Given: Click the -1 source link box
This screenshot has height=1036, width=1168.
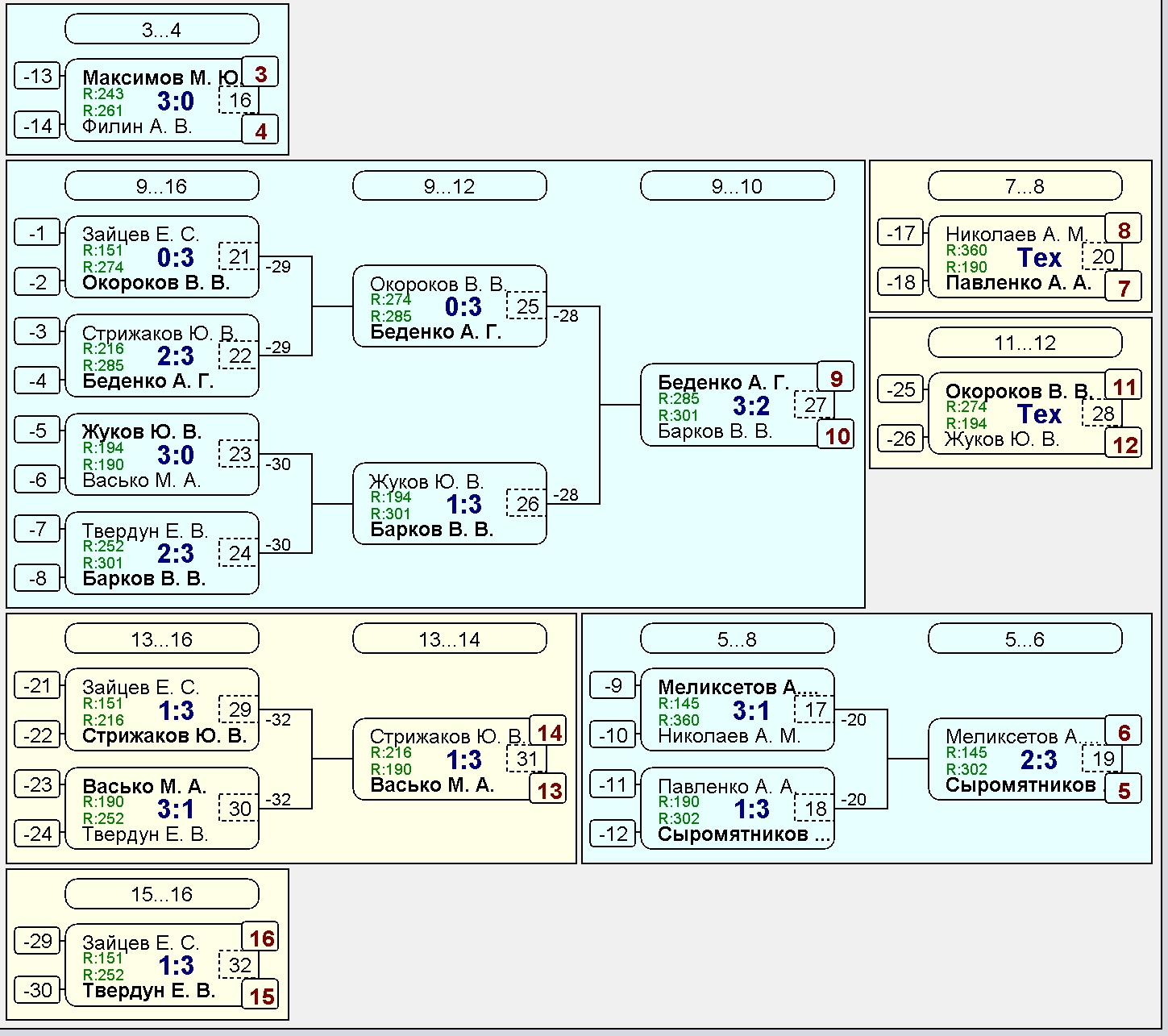Looking at the screenshot, I should (37, 234).
